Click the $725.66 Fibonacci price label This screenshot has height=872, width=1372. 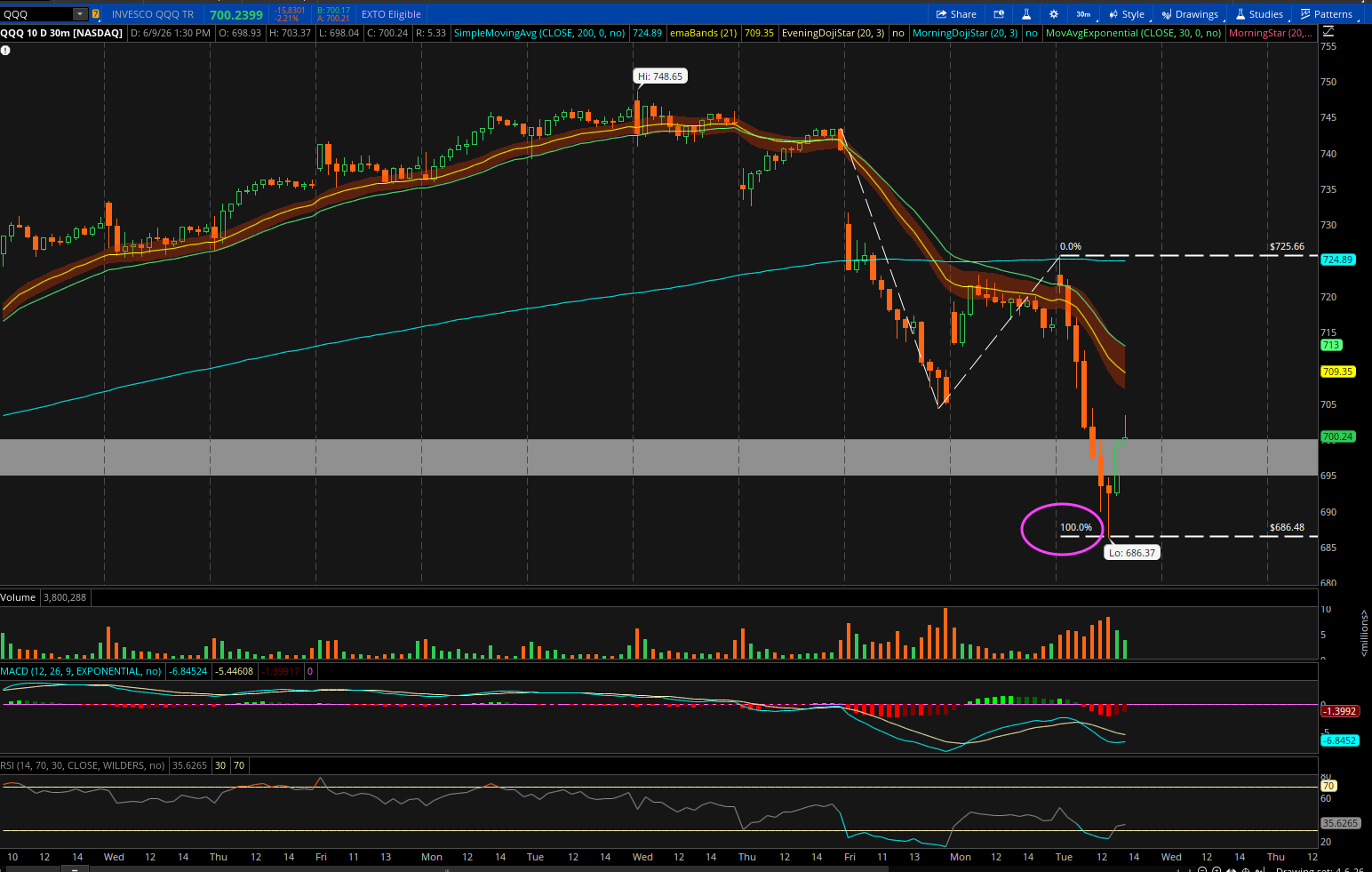[x=1287, y=247]
